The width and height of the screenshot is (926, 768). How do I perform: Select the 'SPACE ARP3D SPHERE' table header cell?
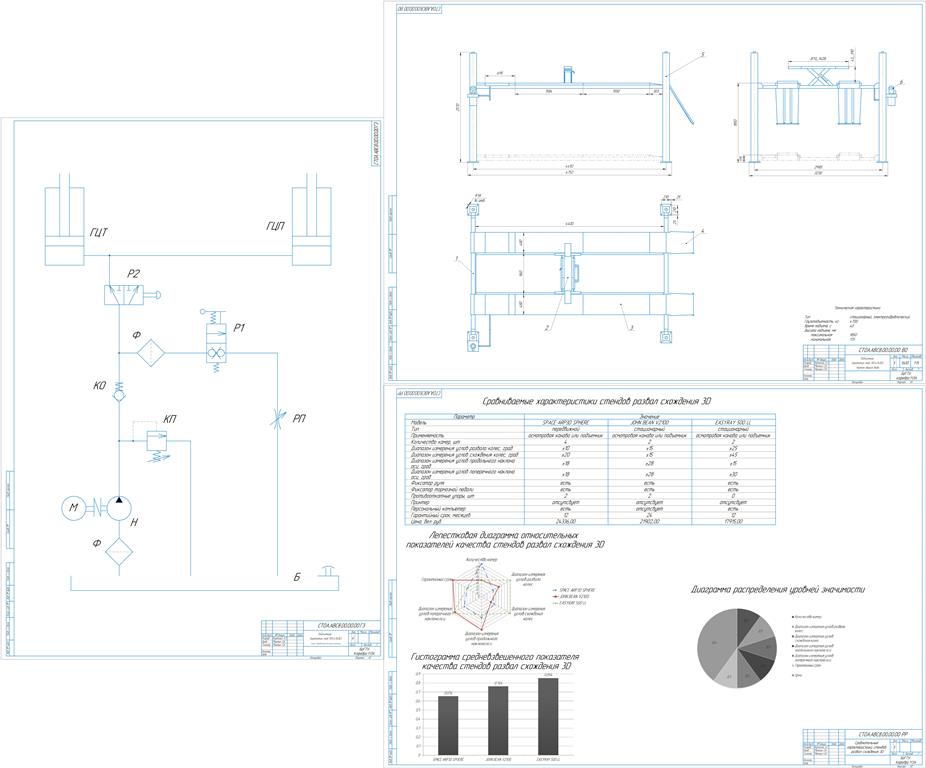pos(566,423)
